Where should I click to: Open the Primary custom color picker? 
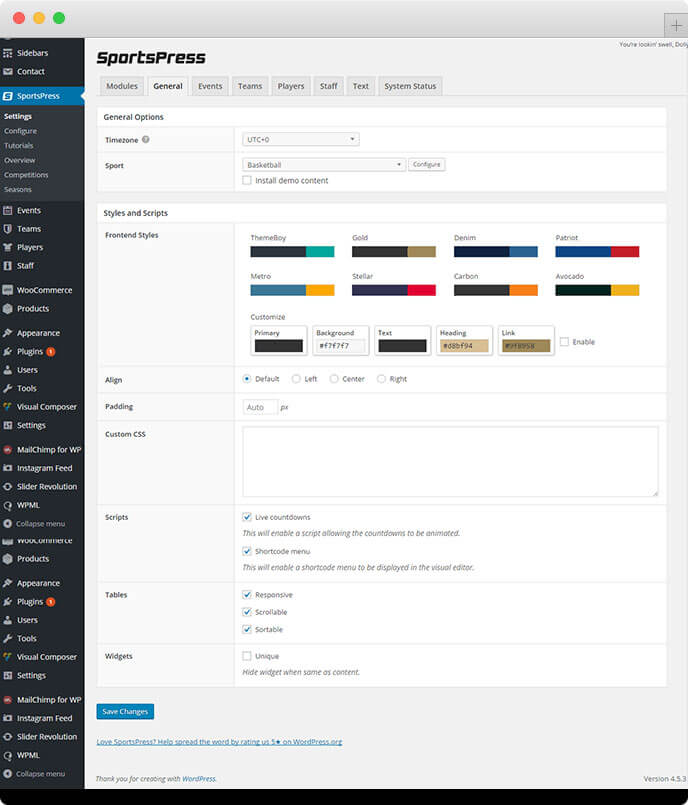[x=279, y=346]
